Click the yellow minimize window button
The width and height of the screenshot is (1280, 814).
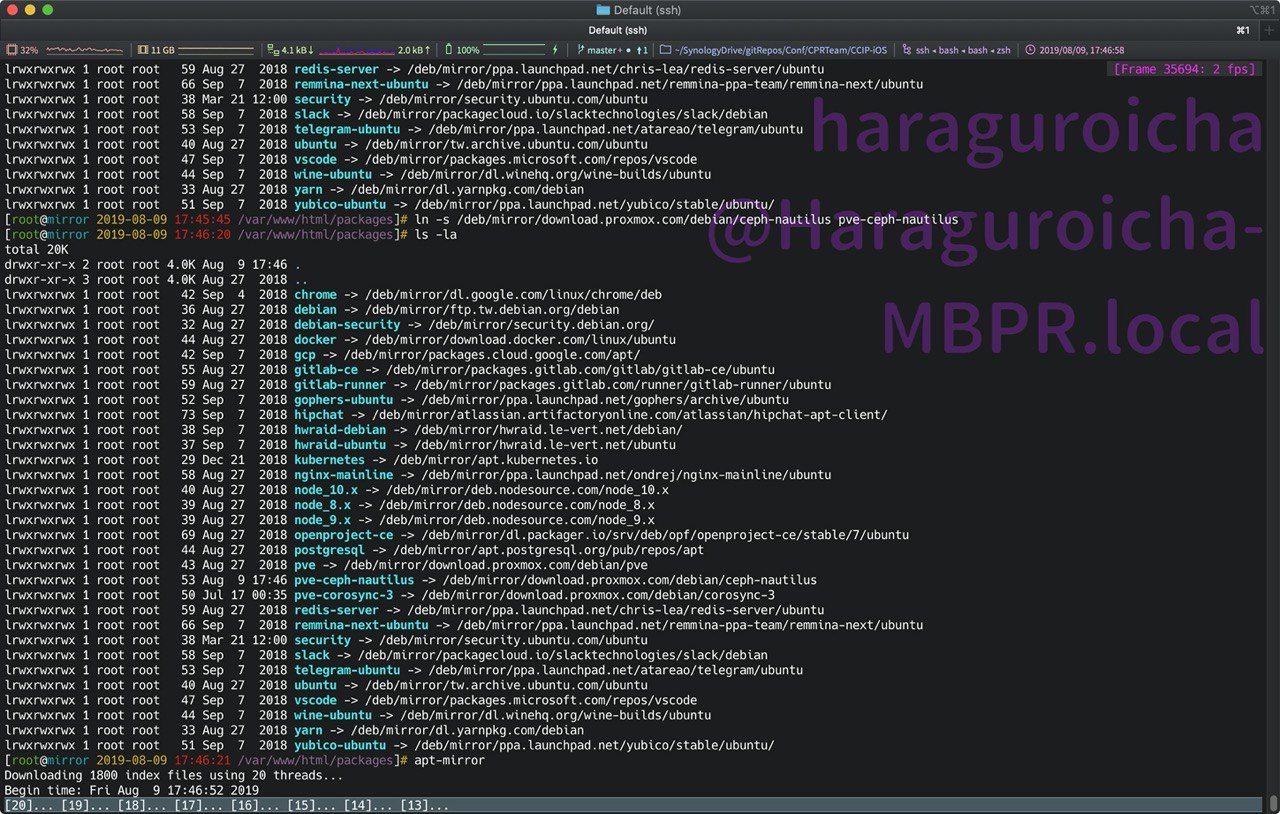[30, 10]
